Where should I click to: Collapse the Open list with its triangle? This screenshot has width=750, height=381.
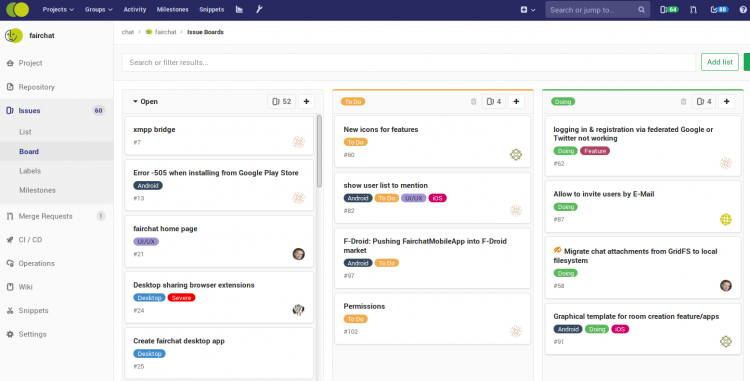[135, 101]
